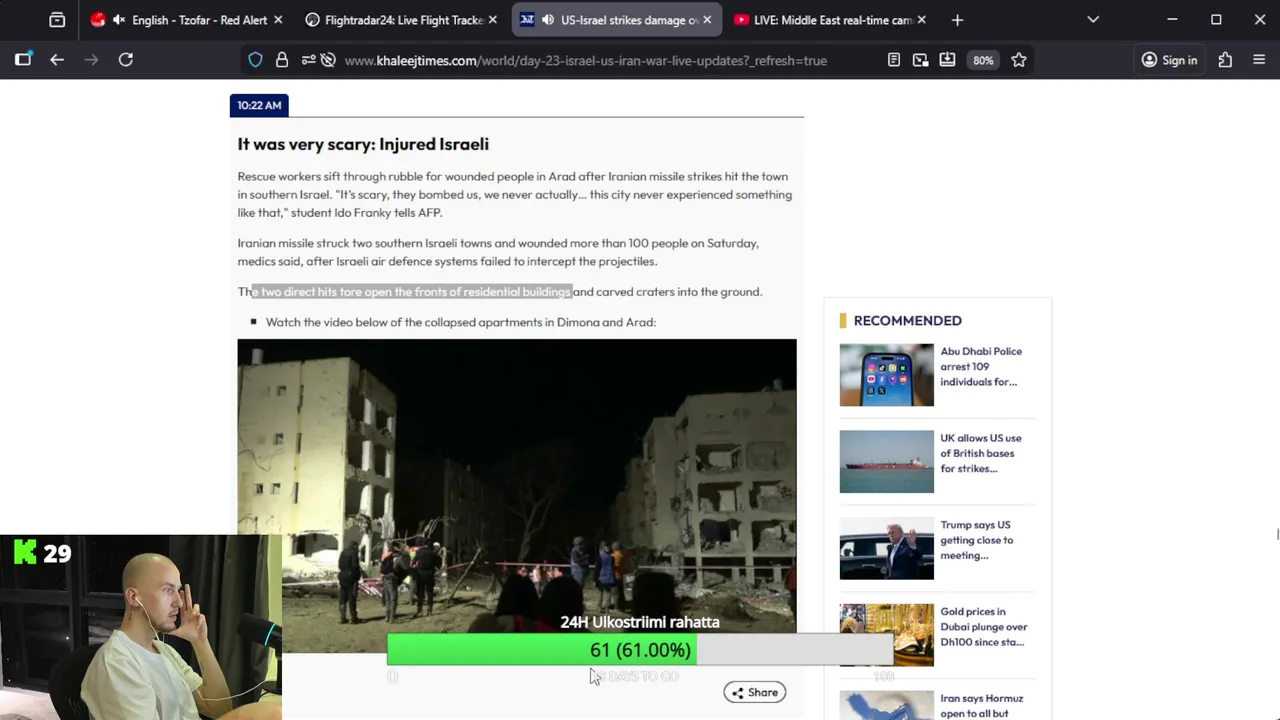Open UK allows US use of British bases article
The image size is (1280, 720).
(x=981, y=453)
